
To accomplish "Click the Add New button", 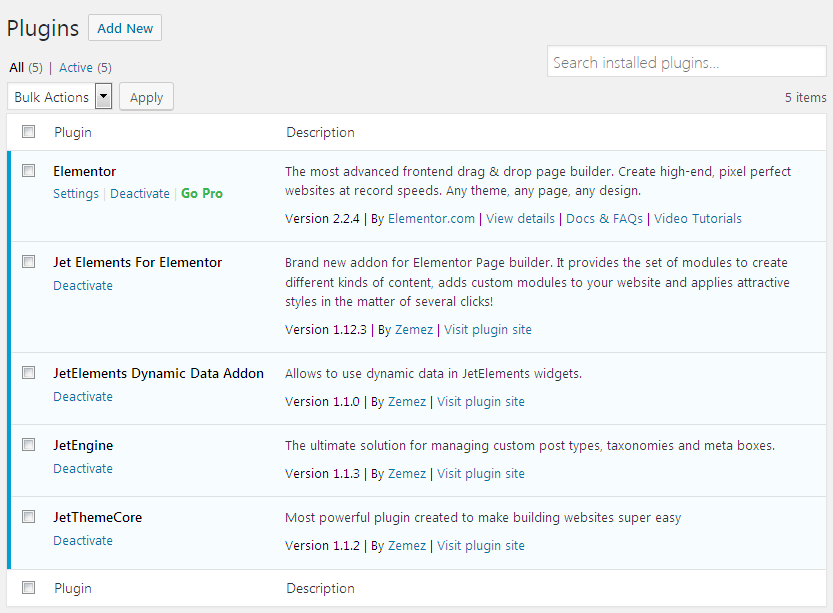I will [x=124, y=28].
